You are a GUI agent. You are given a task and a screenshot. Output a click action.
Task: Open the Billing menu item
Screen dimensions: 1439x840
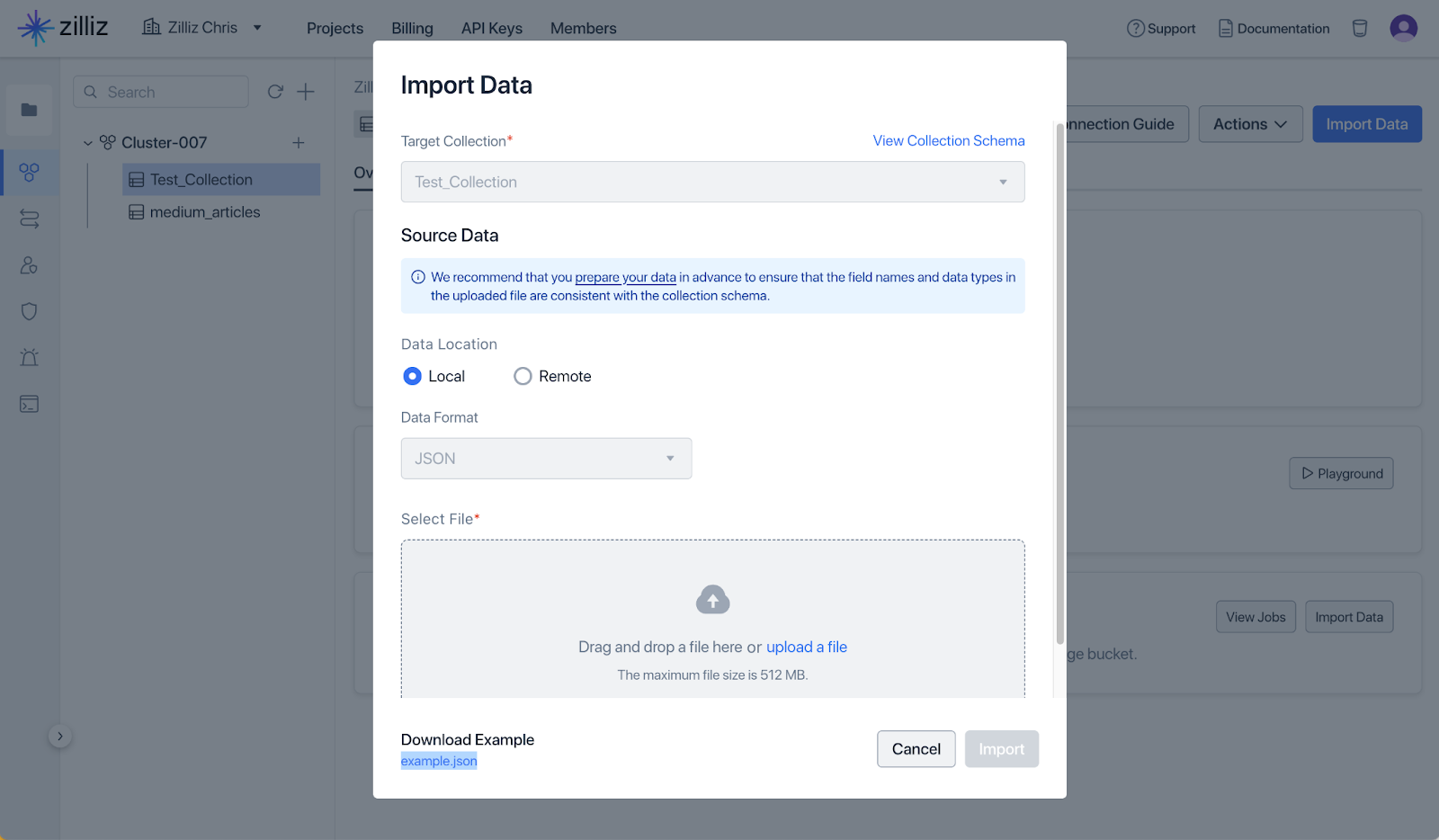412,29
